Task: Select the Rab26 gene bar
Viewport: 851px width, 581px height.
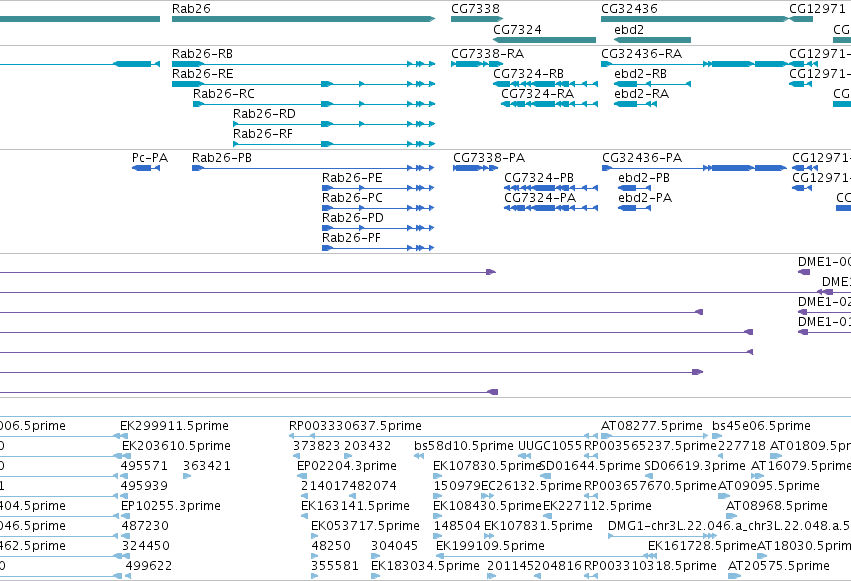Action: pos(303,19)
